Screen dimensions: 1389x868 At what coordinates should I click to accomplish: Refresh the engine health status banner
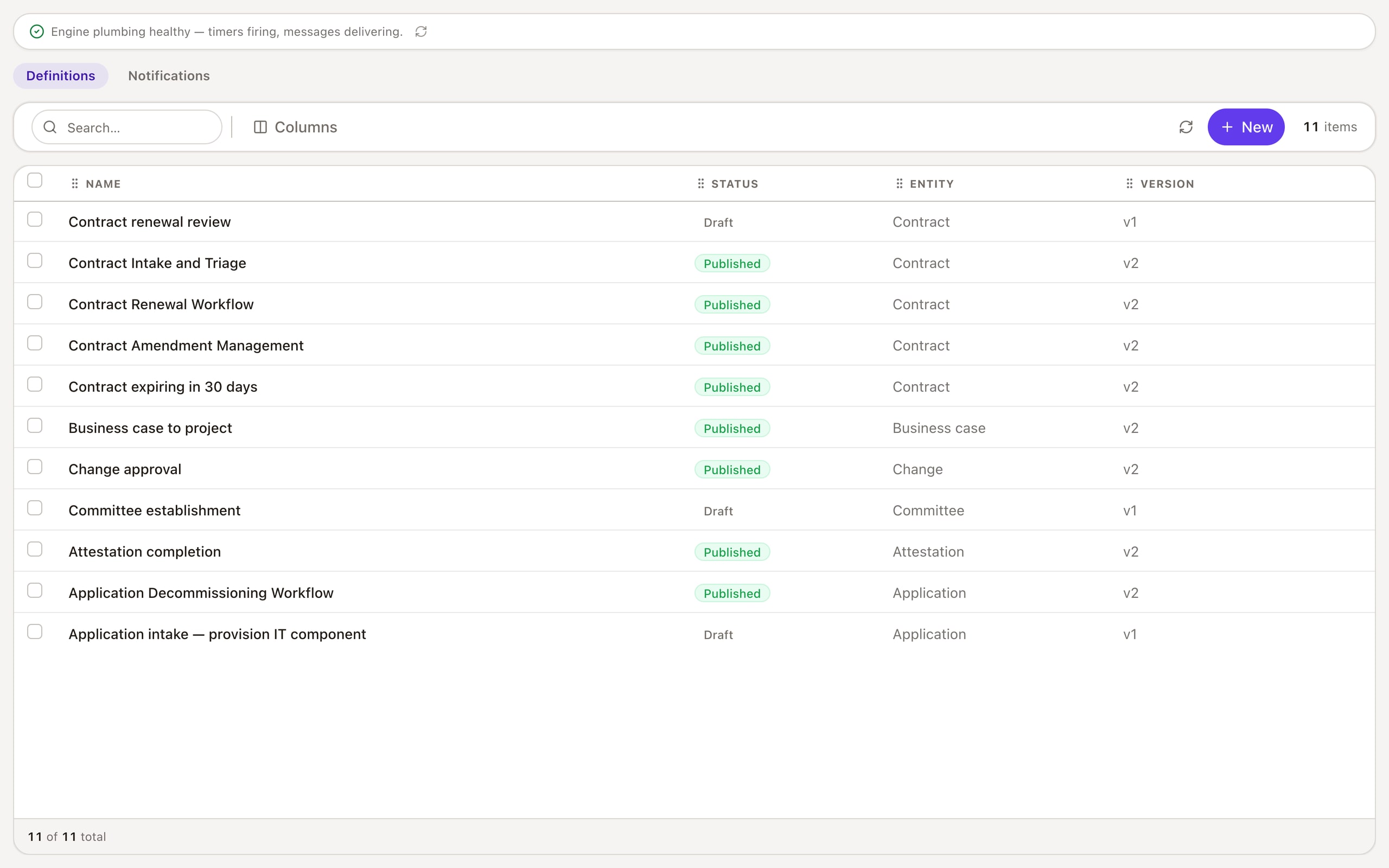420,31
